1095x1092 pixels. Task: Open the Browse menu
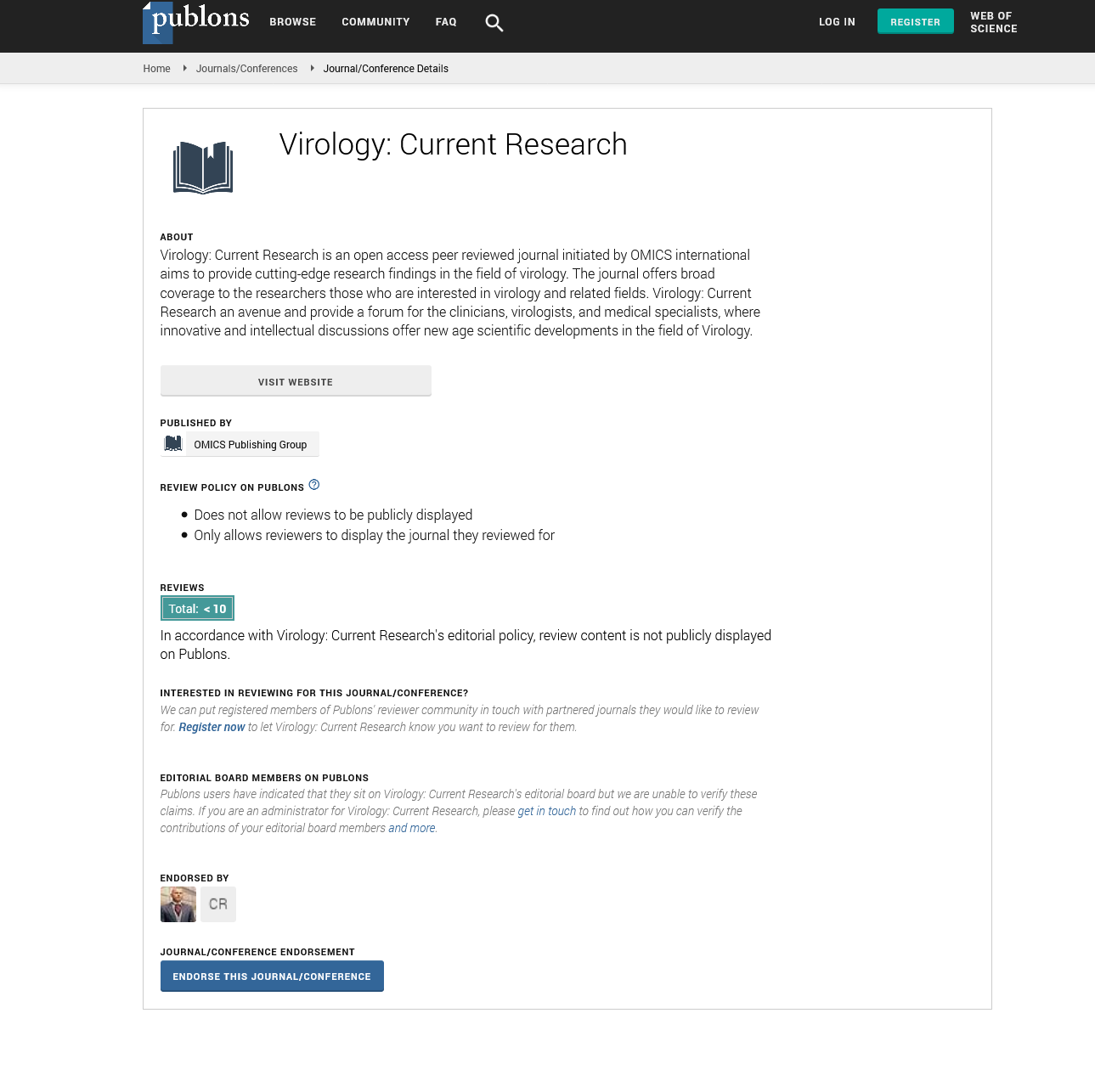coord(292,22)
